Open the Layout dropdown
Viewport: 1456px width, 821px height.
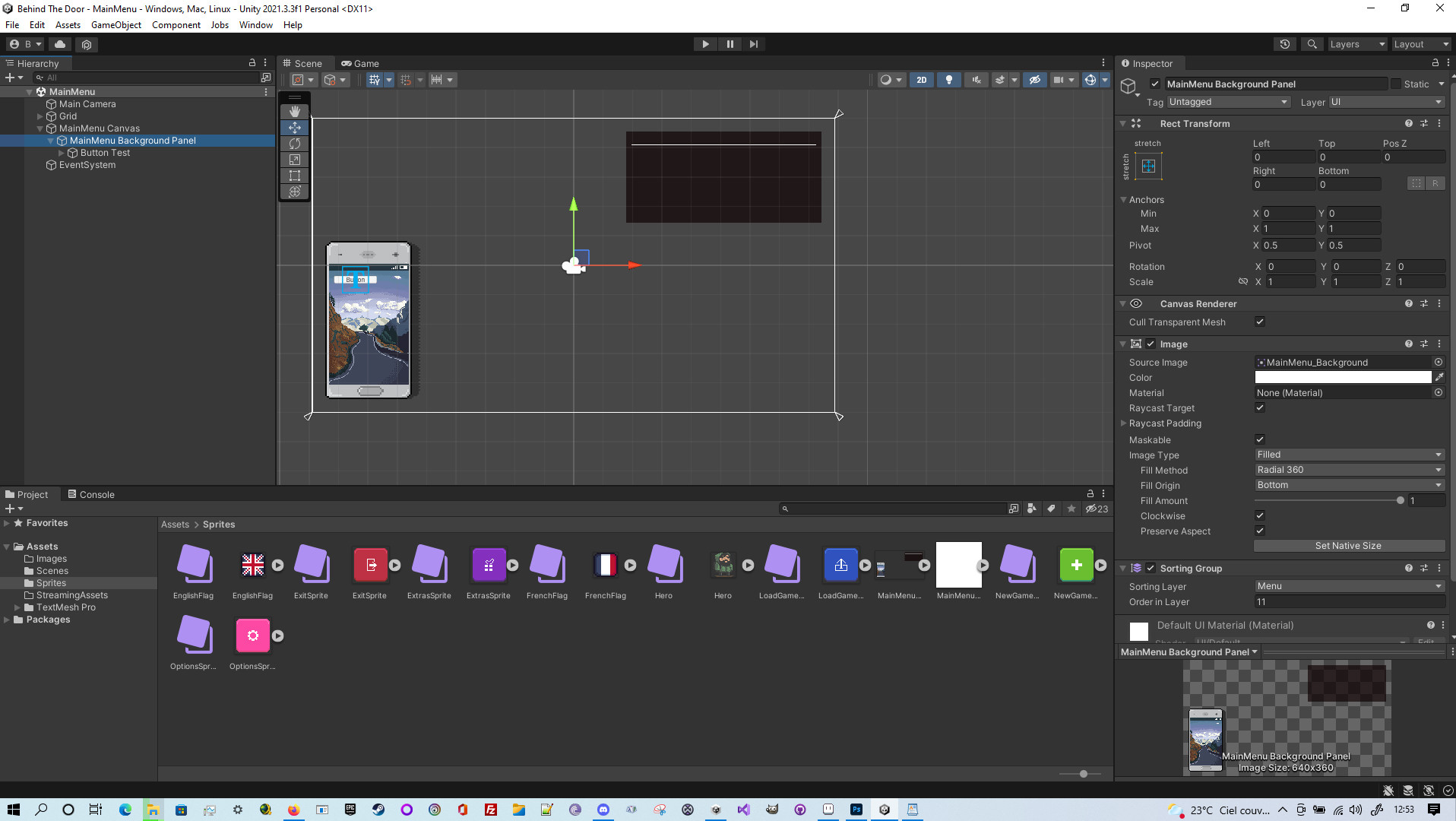[1420, 44]
